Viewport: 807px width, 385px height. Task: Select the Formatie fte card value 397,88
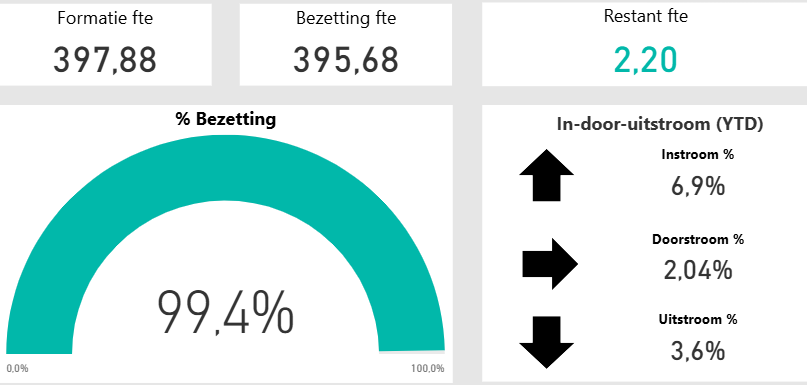click(105, 60)
